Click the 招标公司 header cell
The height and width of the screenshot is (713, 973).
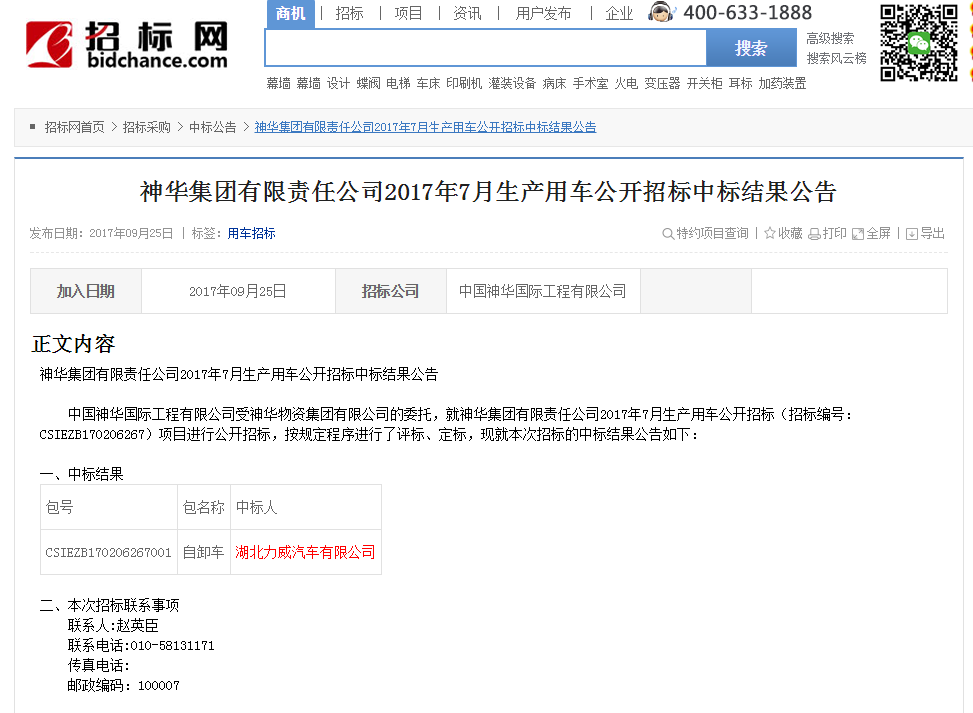[390, 291]
